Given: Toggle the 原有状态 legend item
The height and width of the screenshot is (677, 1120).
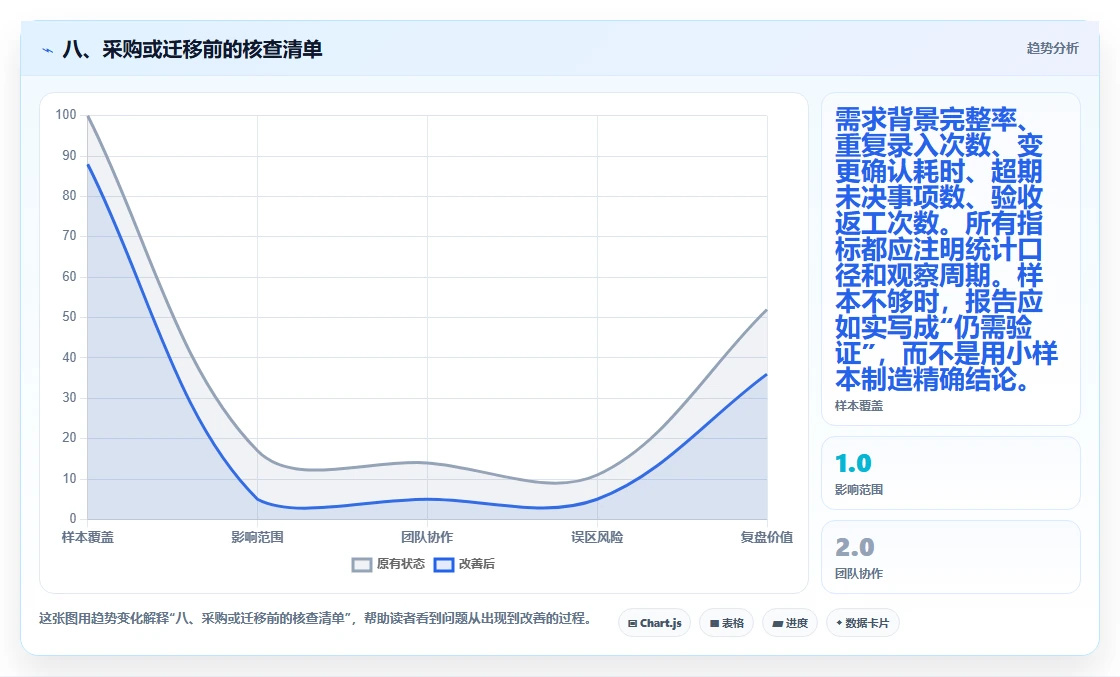Looking at the screenshot, I should point(389,564).
